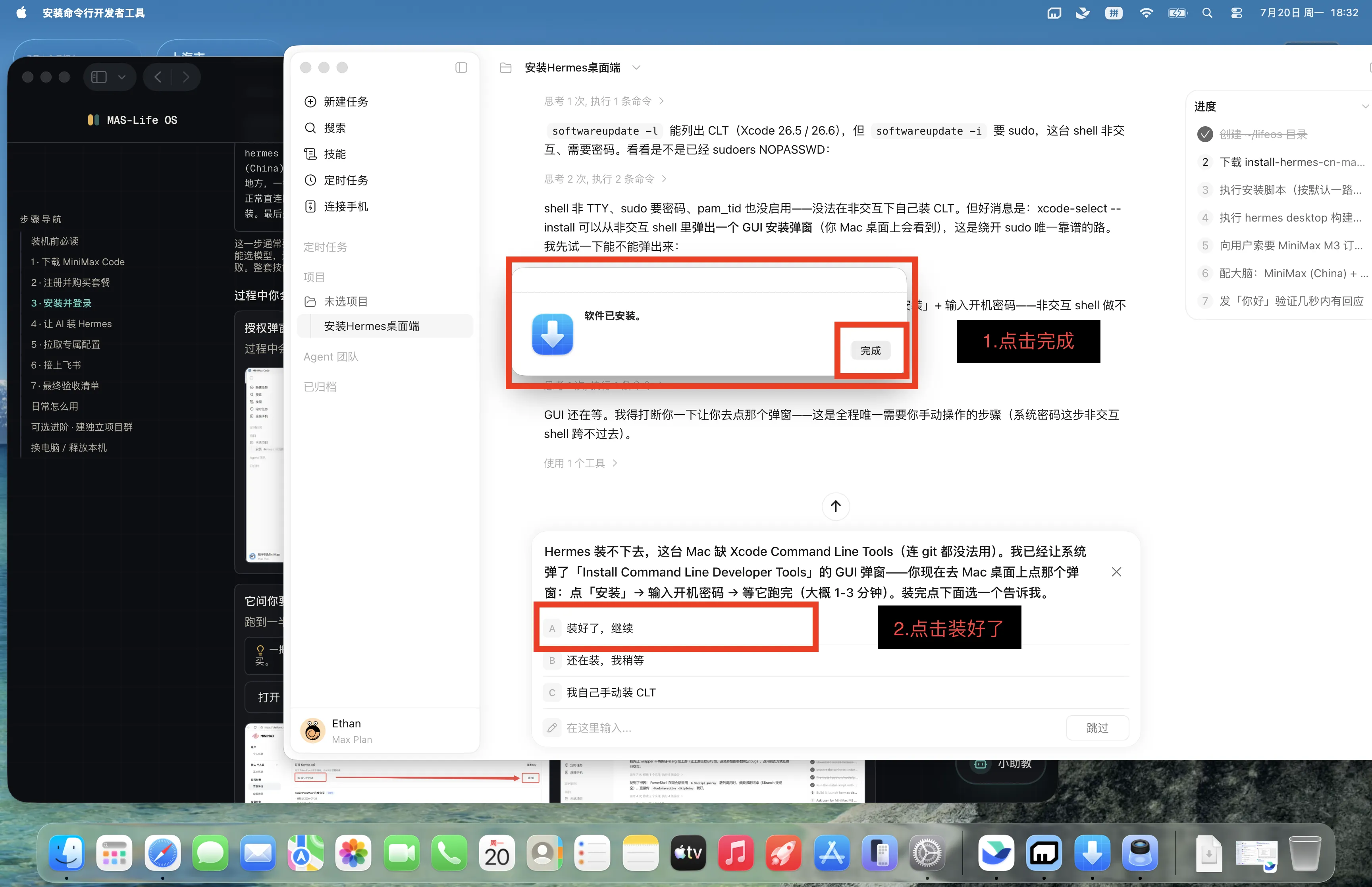Open 日常怎么用 in the MAS-Life OS nav
The width and height of the screenshot is (1372, 887).
[55, 406]
